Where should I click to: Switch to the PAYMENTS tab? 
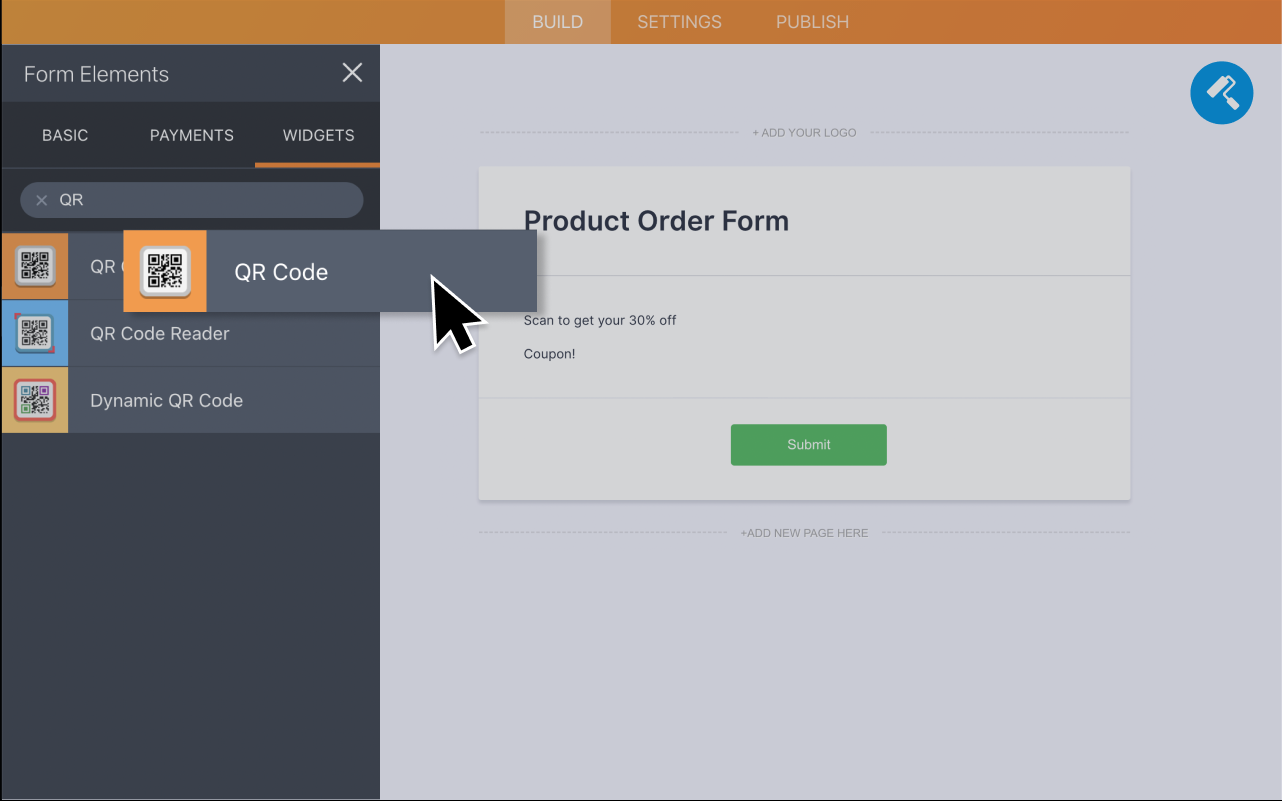pyautogui.click(x=191, y=135)
